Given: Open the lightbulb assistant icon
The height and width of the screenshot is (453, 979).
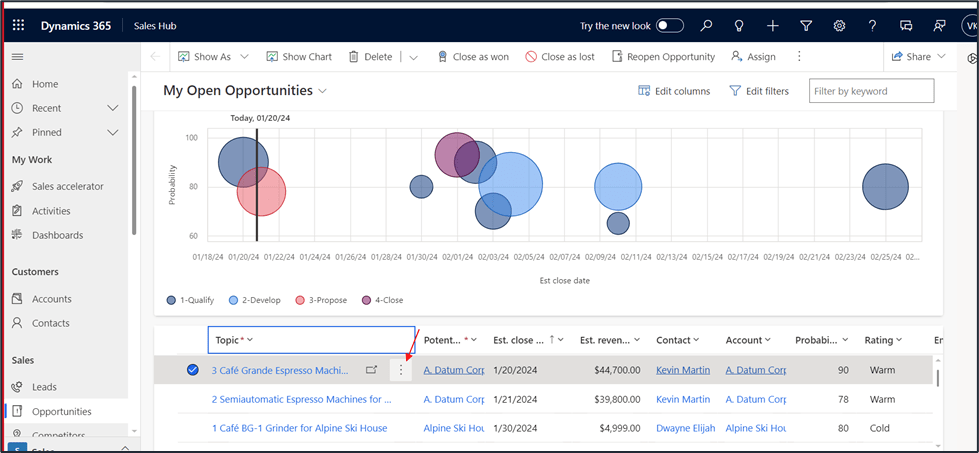Looking at the screenshot, I should [x=739, y=25].
